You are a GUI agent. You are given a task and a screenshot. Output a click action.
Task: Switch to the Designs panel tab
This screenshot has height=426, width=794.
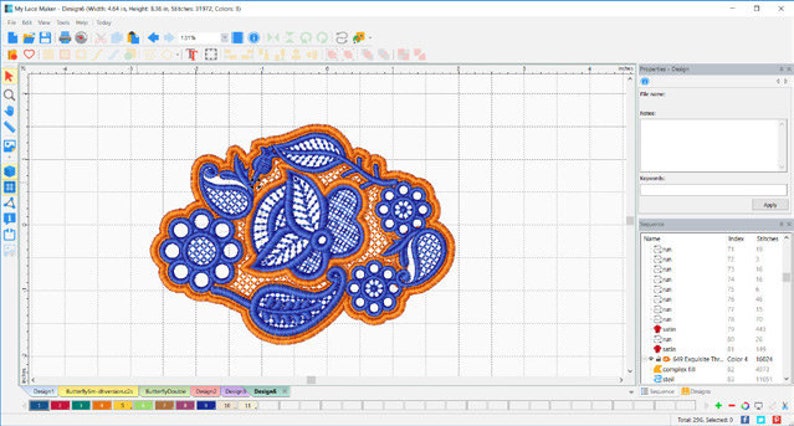click(x=697, y=392)
